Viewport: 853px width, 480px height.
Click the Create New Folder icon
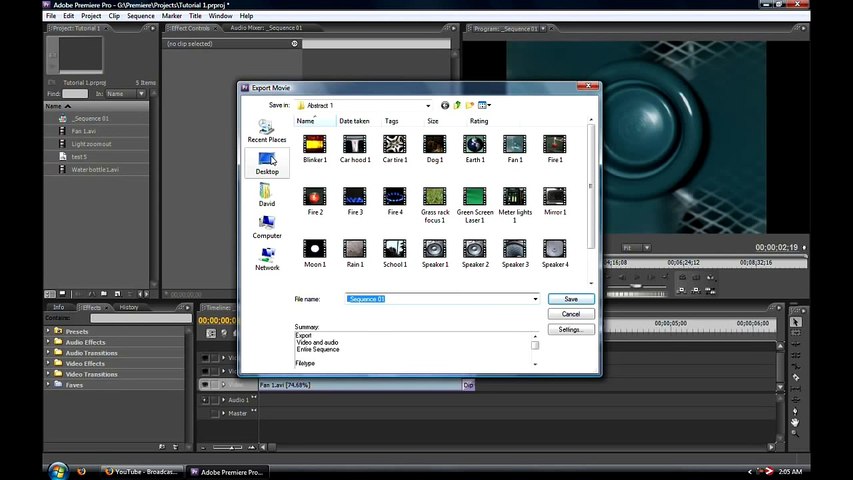(470, 105)
